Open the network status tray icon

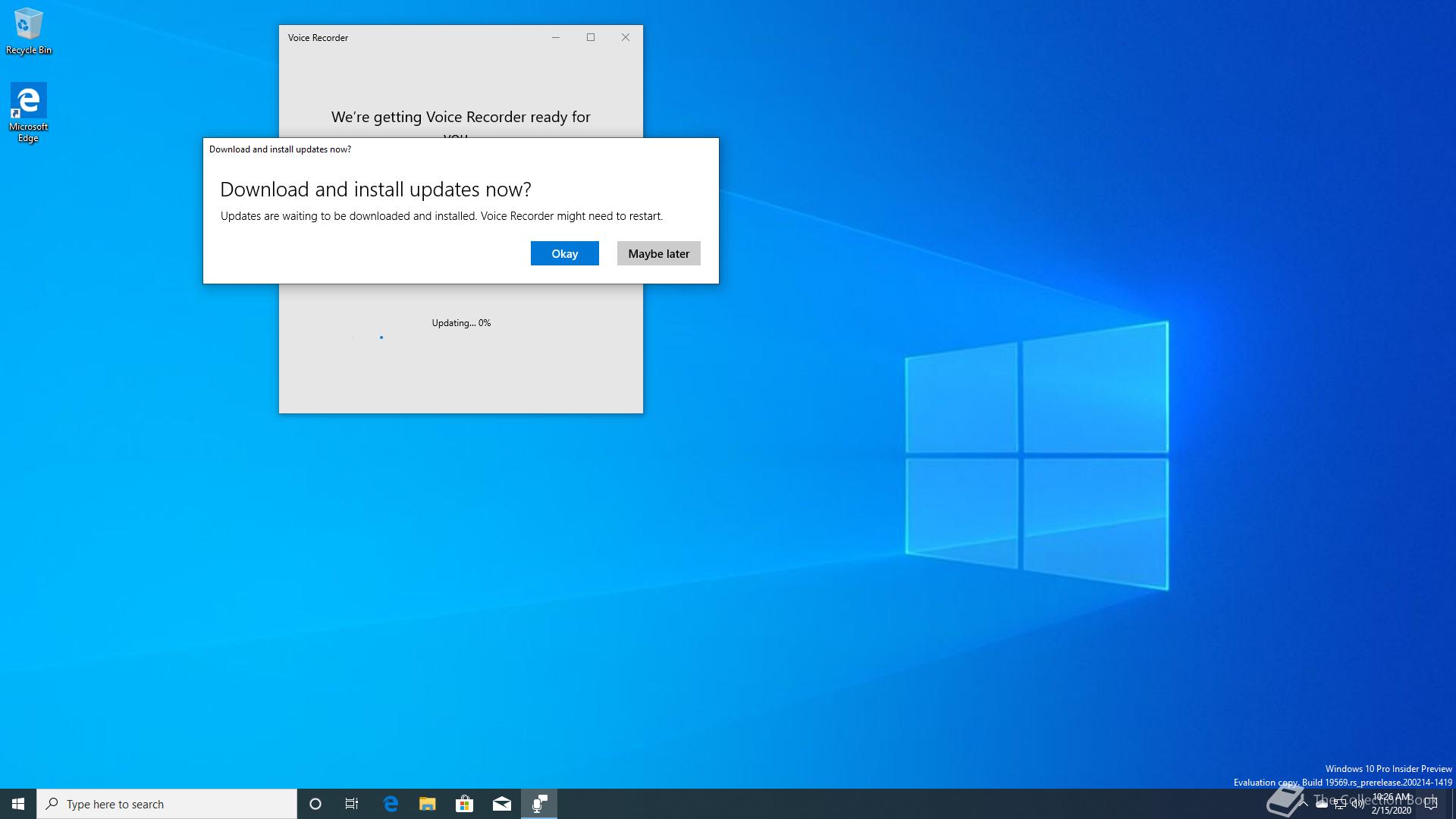[x=1340, y=804]
